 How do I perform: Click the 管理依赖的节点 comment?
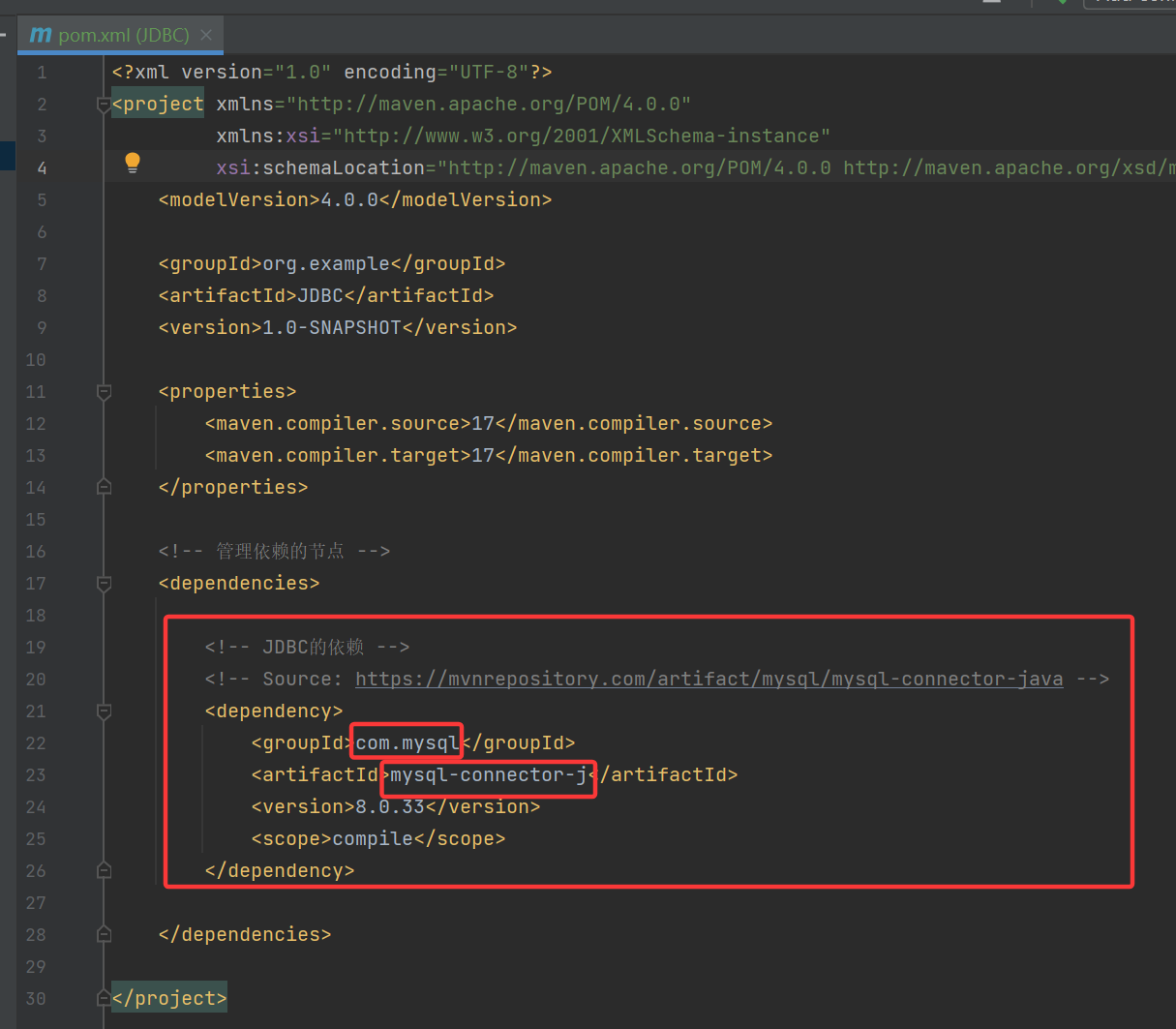[x=274, y=551]
